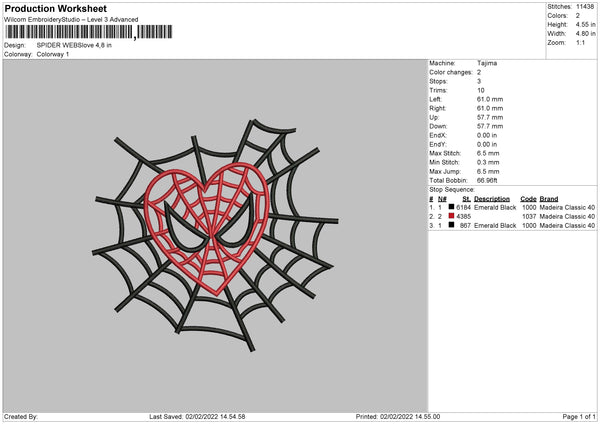Image resolution: width=600 pixels, height=424 pixels.
Task: Select Stitches count 11438
Action: pos(585,7)
